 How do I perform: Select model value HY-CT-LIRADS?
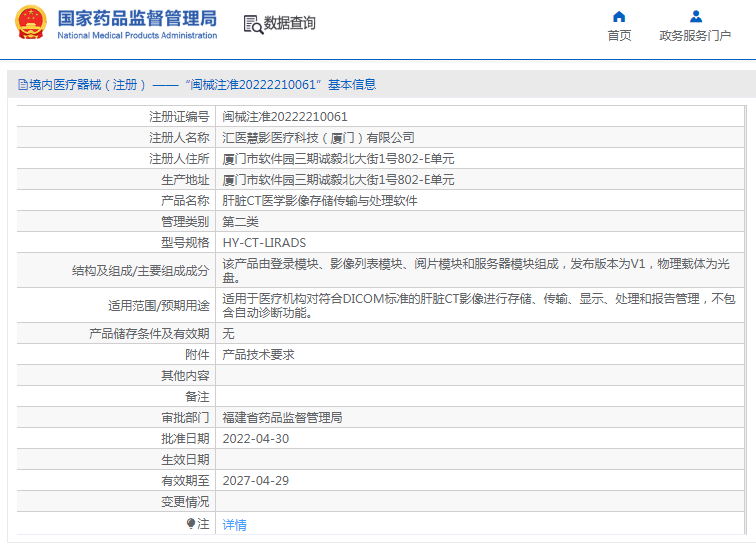point(264,243)
